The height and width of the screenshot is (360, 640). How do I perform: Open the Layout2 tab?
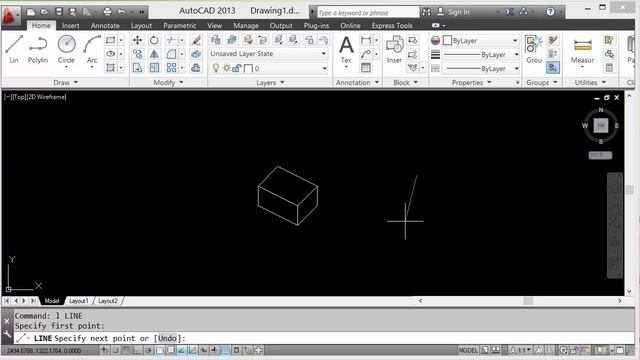[x=108, y=301]
